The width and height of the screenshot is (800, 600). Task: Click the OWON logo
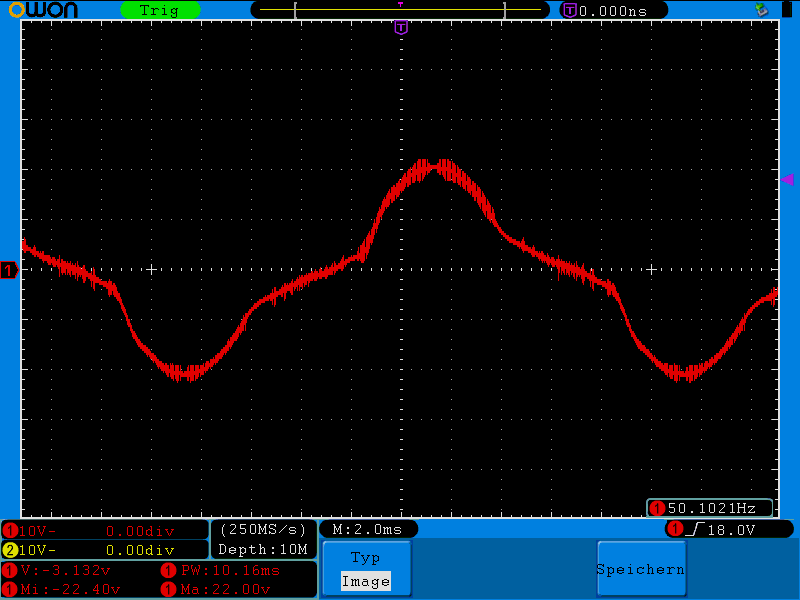(x=43, y=10)
